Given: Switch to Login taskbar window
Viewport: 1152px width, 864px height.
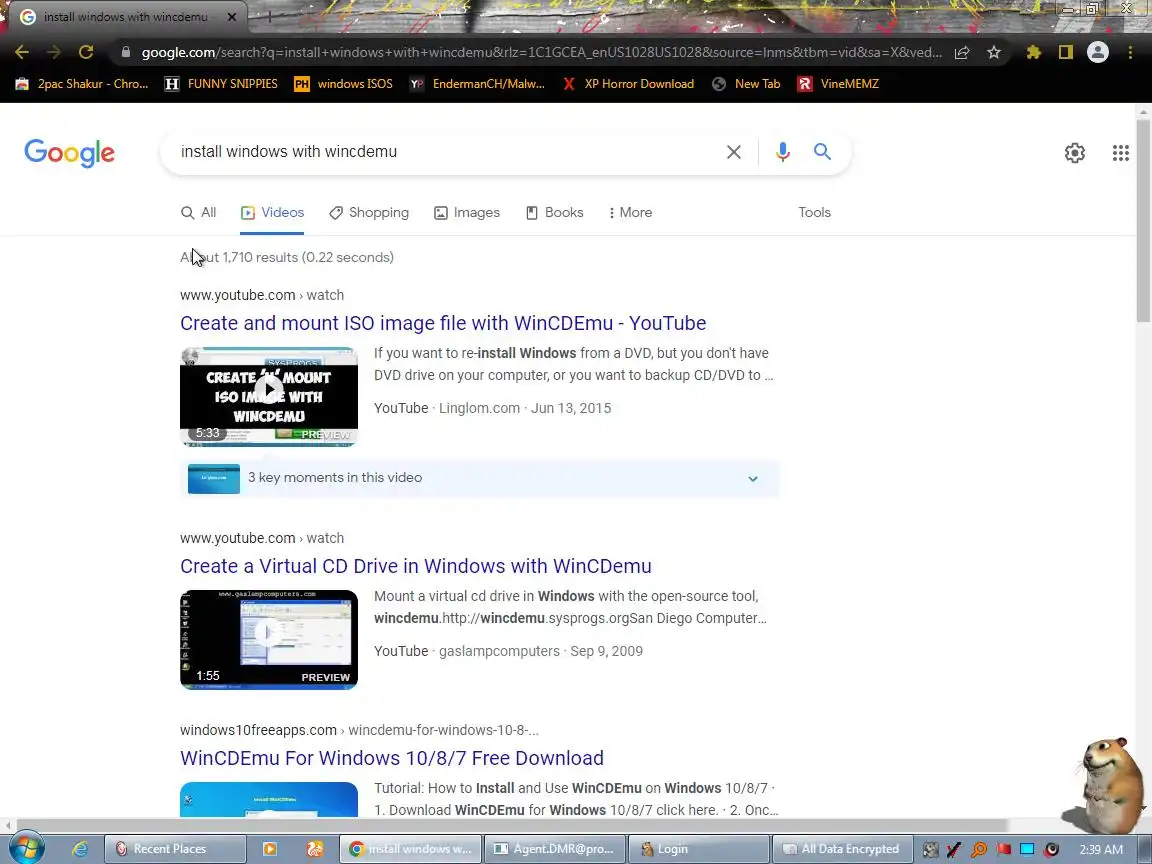Looking at the screenshot, I should pos(699,849).
